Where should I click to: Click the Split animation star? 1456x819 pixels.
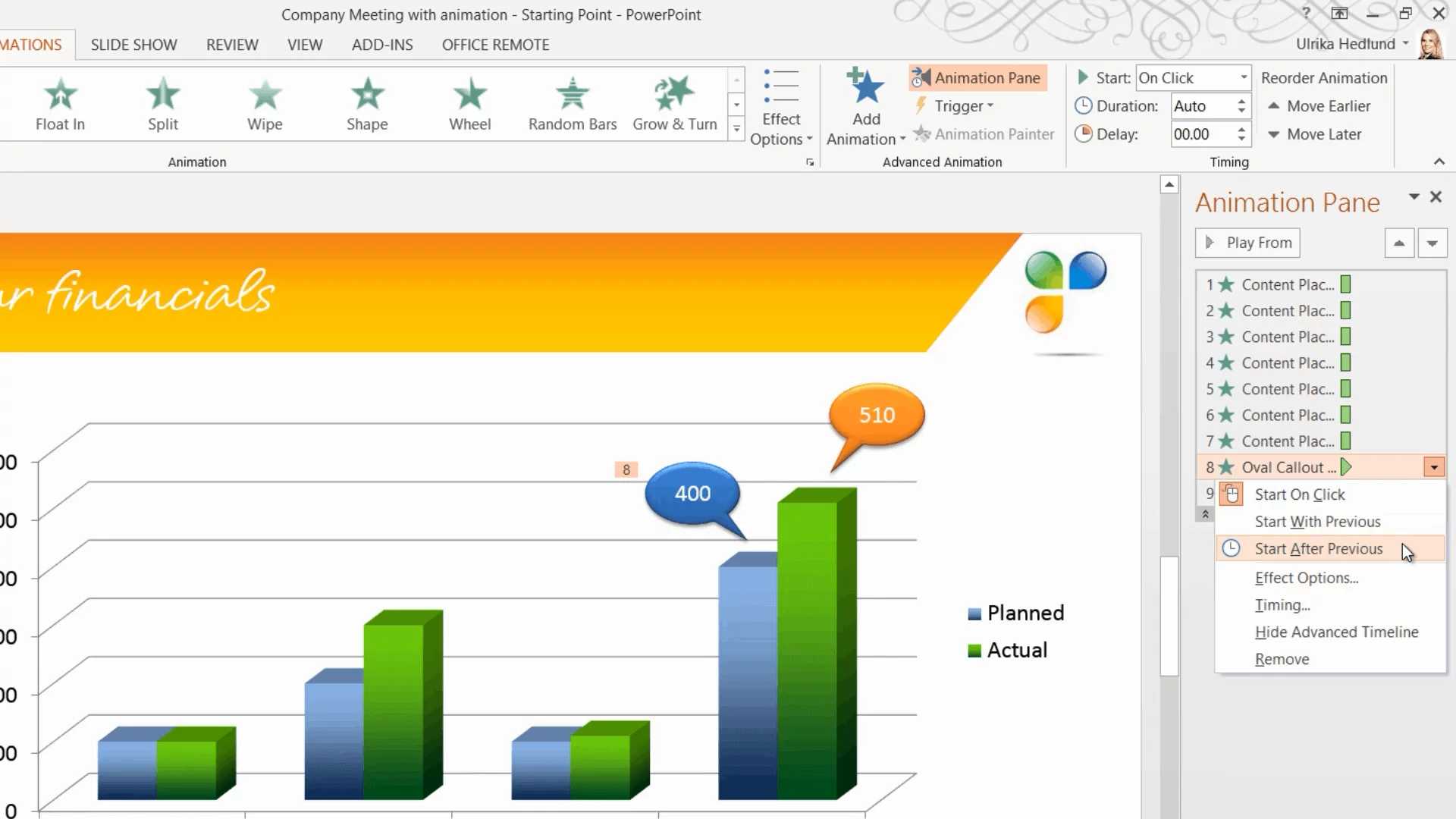coord(162,96)
